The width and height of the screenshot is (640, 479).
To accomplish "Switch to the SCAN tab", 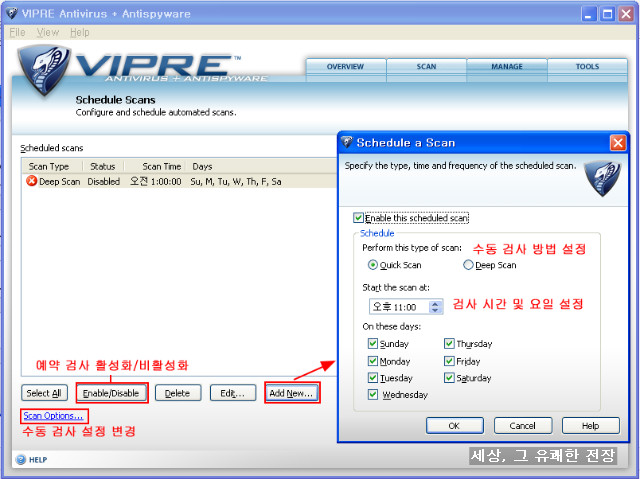I will click(426, 67).
